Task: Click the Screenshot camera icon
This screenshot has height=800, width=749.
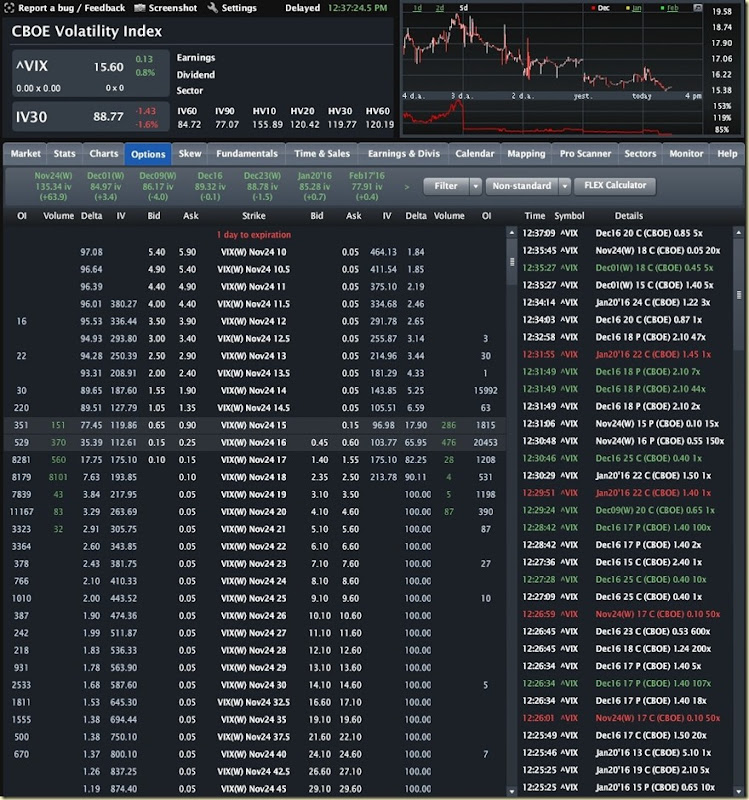Action: tap(139, 8)
